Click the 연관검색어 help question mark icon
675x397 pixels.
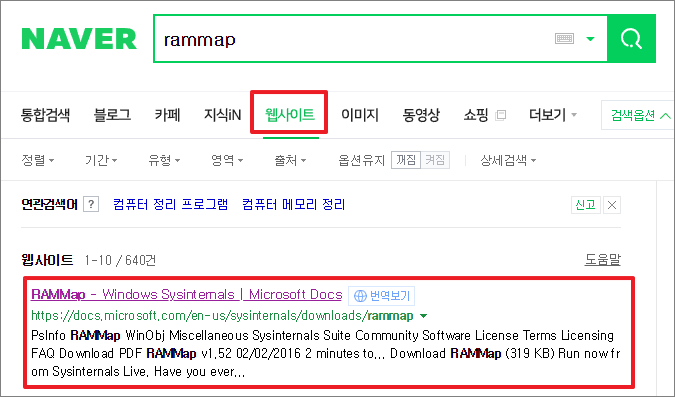(91, 204)
